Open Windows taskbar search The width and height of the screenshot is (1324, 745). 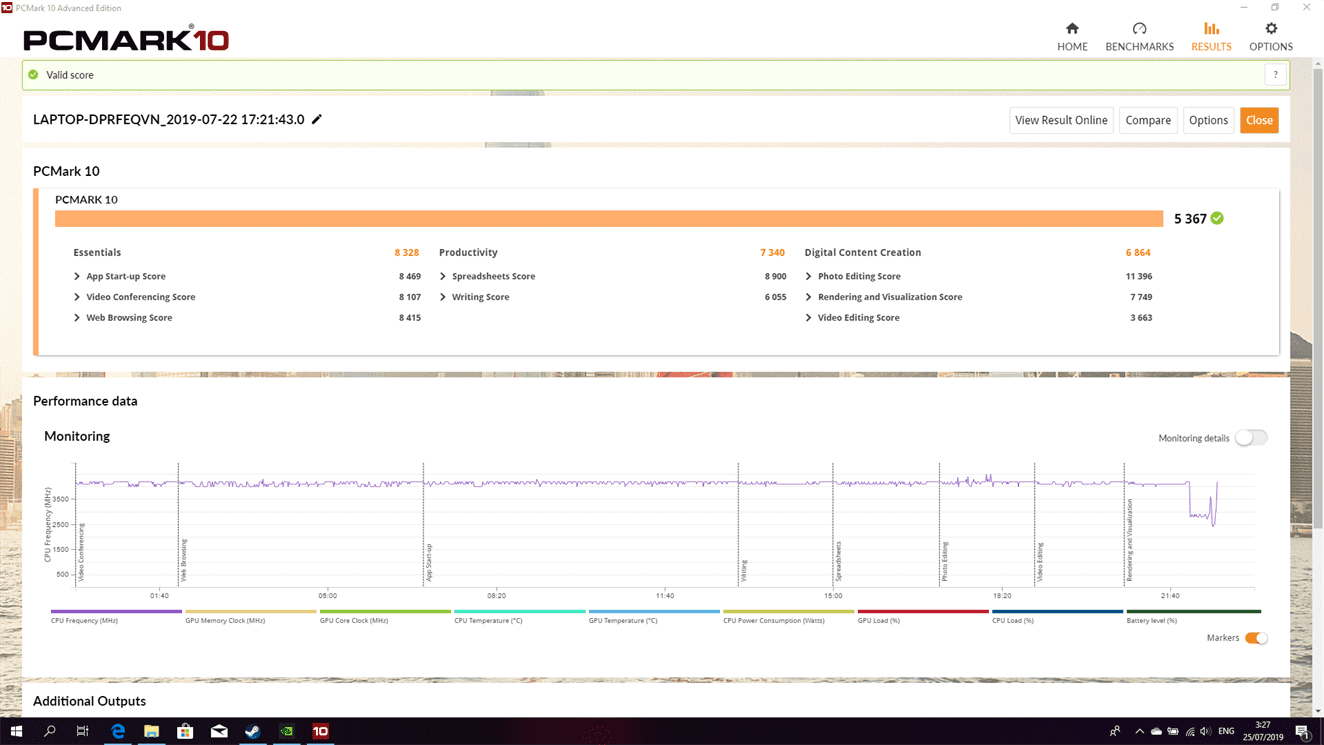tap(50, 731)
